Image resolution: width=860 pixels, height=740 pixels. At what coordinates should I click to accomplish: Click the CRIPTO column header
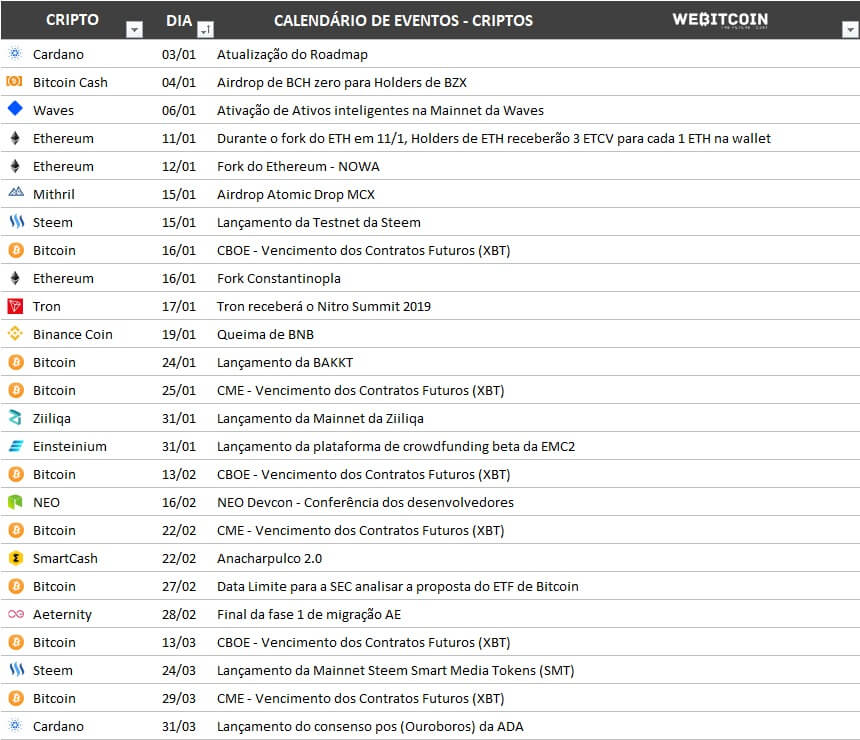72,20
